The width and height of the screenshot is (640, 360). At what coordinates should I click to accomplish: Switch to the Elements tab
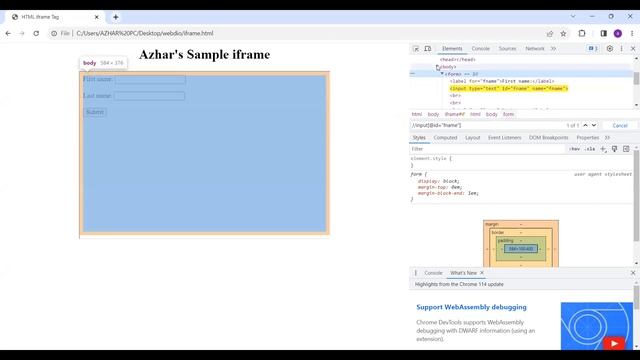pos(452,49)
